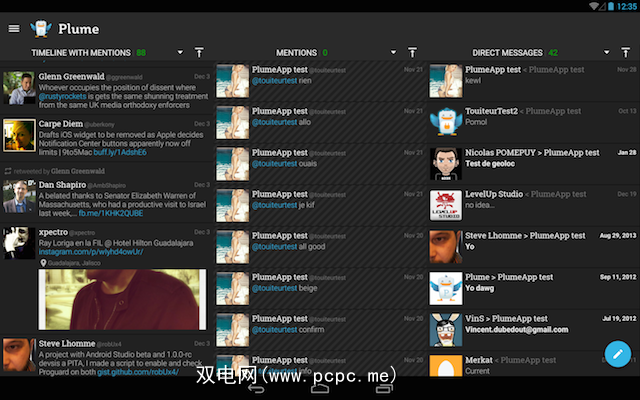640x400 pixels.
Task: Open Mentions column dropdown arrow
Action: pyautogui.click(x=393, y=52)
